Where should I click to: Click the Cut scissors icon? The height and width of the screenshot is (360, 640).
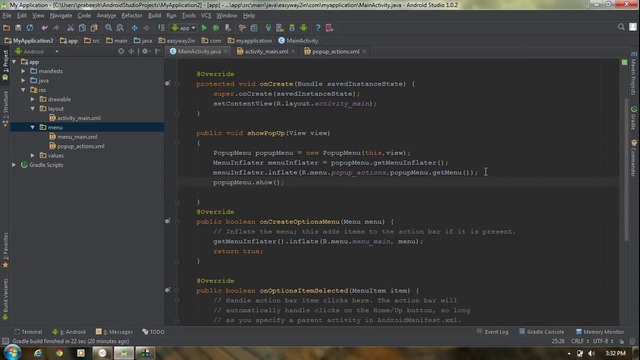70,28
